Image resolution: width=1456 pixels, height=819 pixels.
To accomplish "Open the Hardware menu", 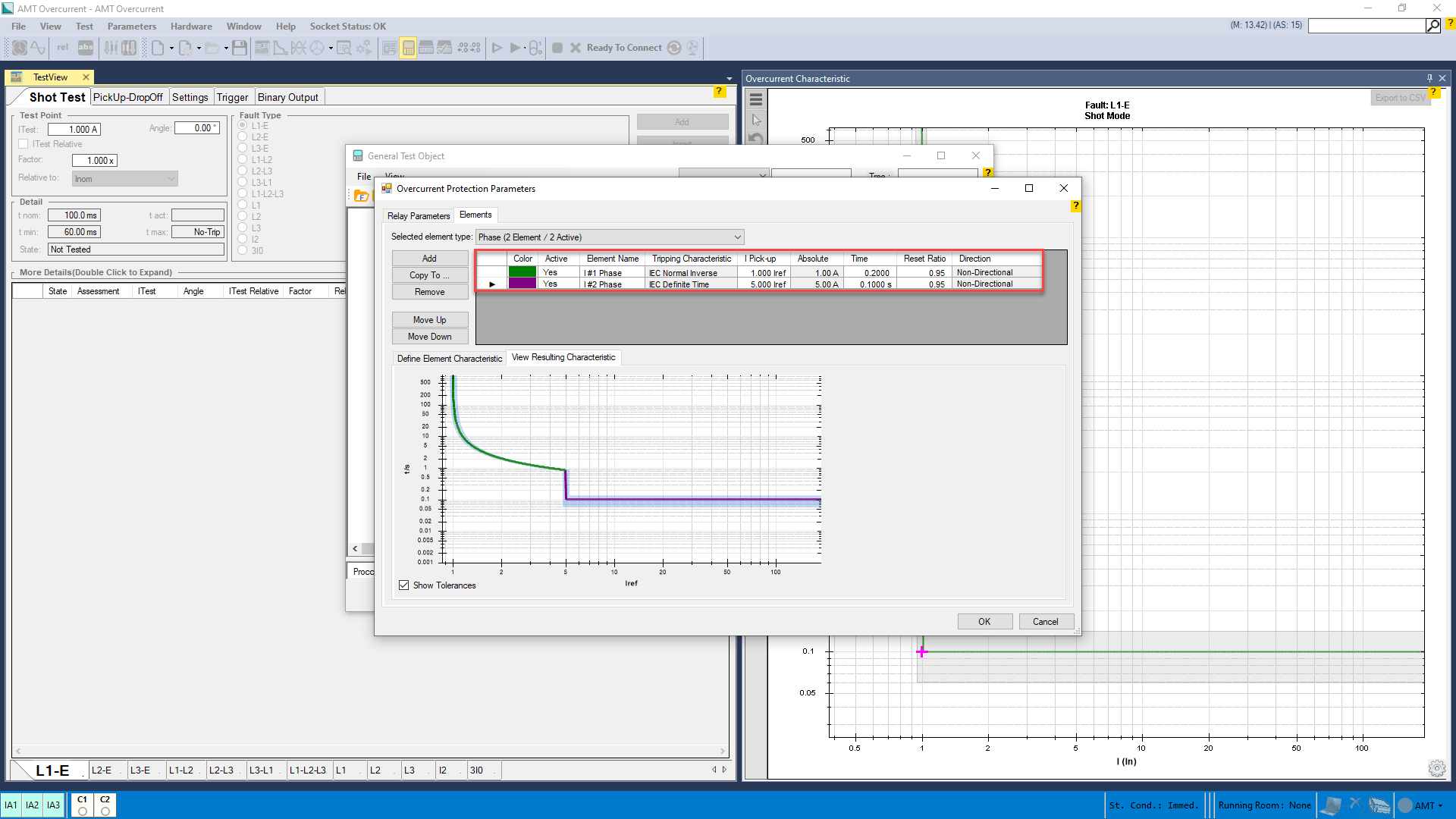I will [191, 27].
